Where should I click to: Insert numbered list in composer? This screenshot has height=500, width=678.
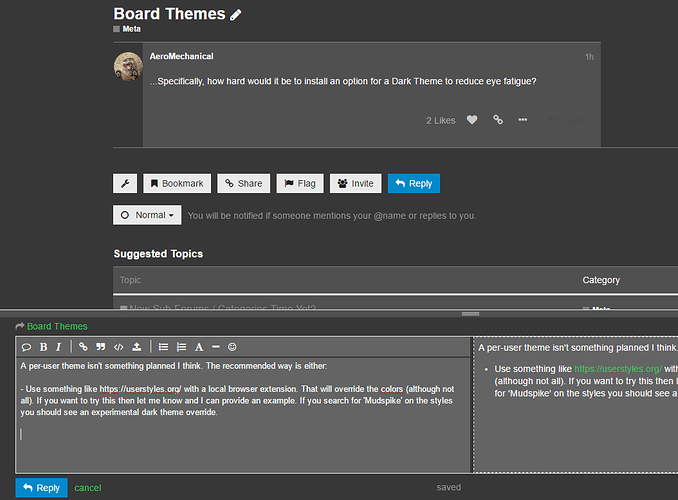(182, 347)
